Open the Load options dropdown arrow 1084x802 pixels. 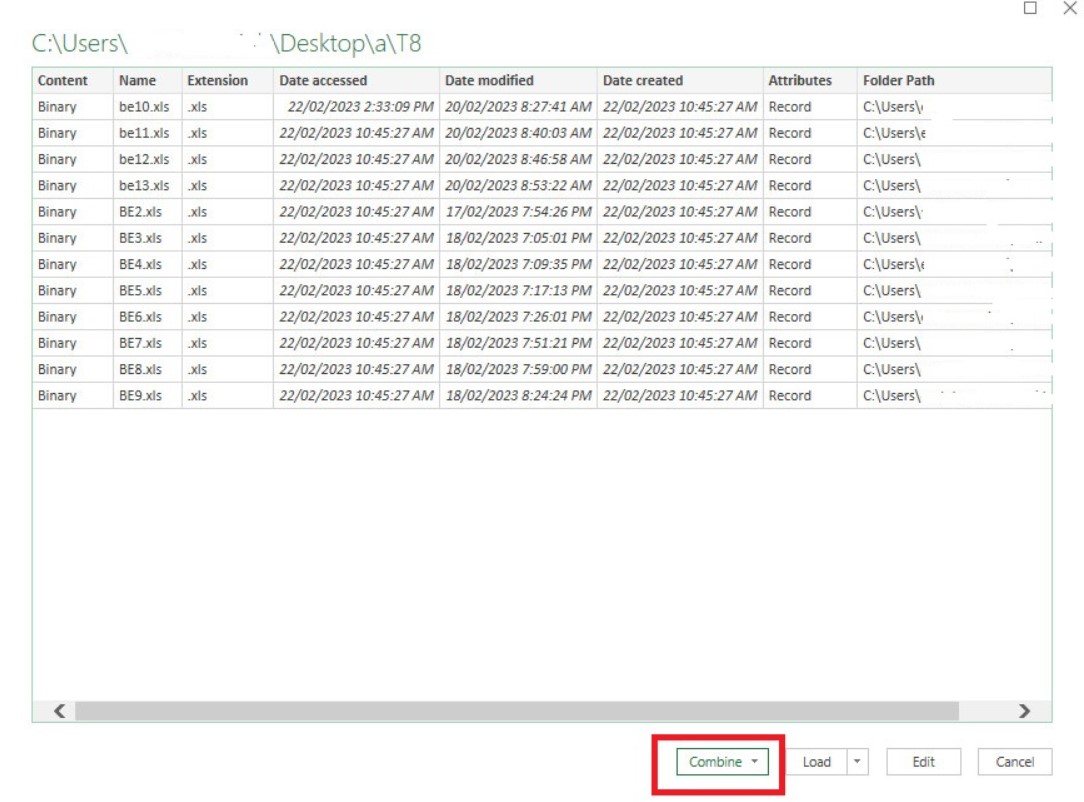857,761
